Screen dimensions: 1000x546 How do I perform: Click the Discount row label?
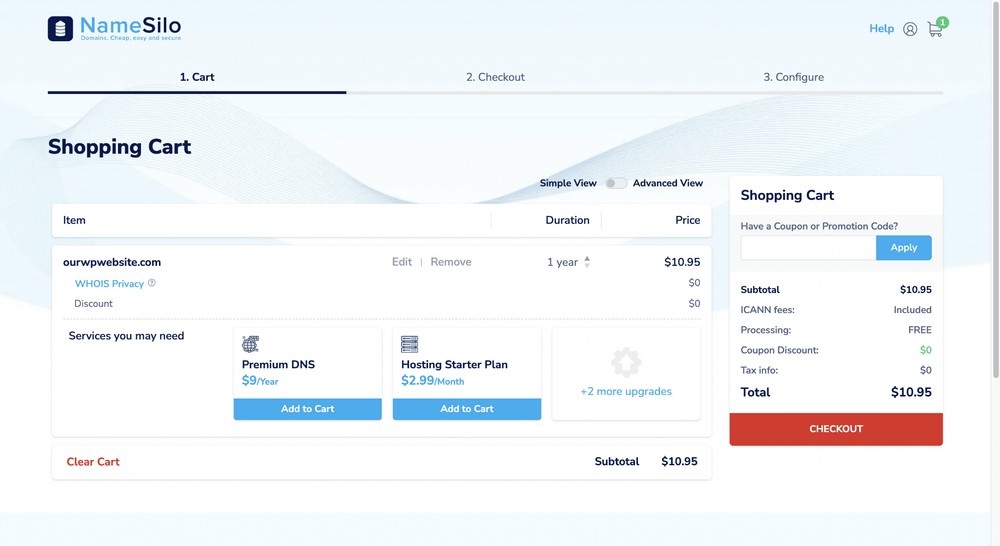(x=93, y=304)
